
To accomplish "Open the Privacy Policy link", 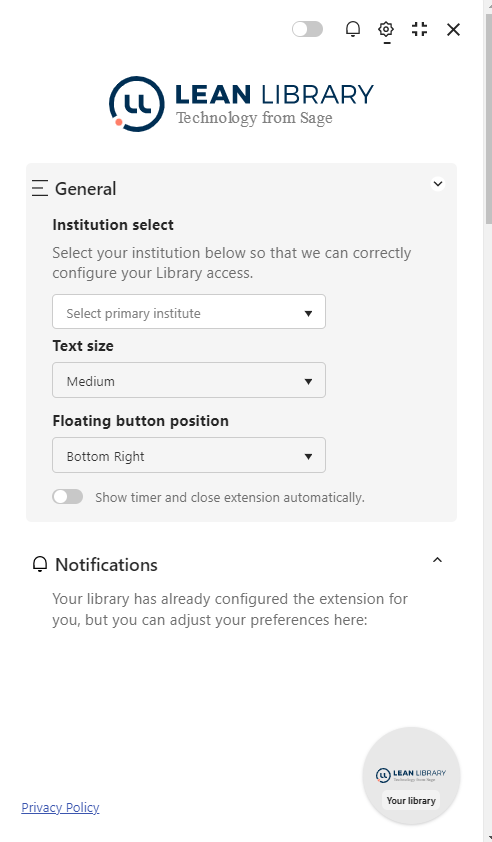I will point(60,807).
